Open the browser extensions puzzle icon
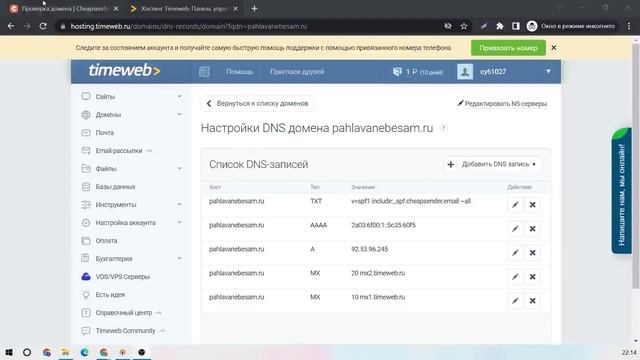The width and height of the screenshot is (640, 360). (500, 26)
